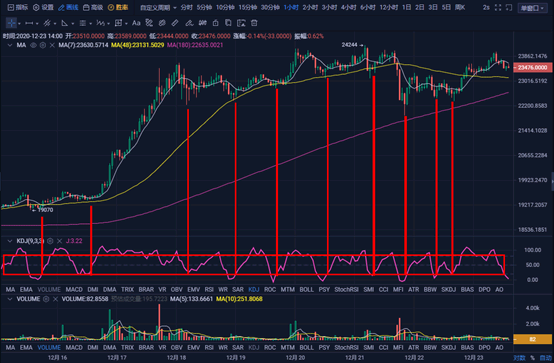Click the link drawings icon

point(162,23)
